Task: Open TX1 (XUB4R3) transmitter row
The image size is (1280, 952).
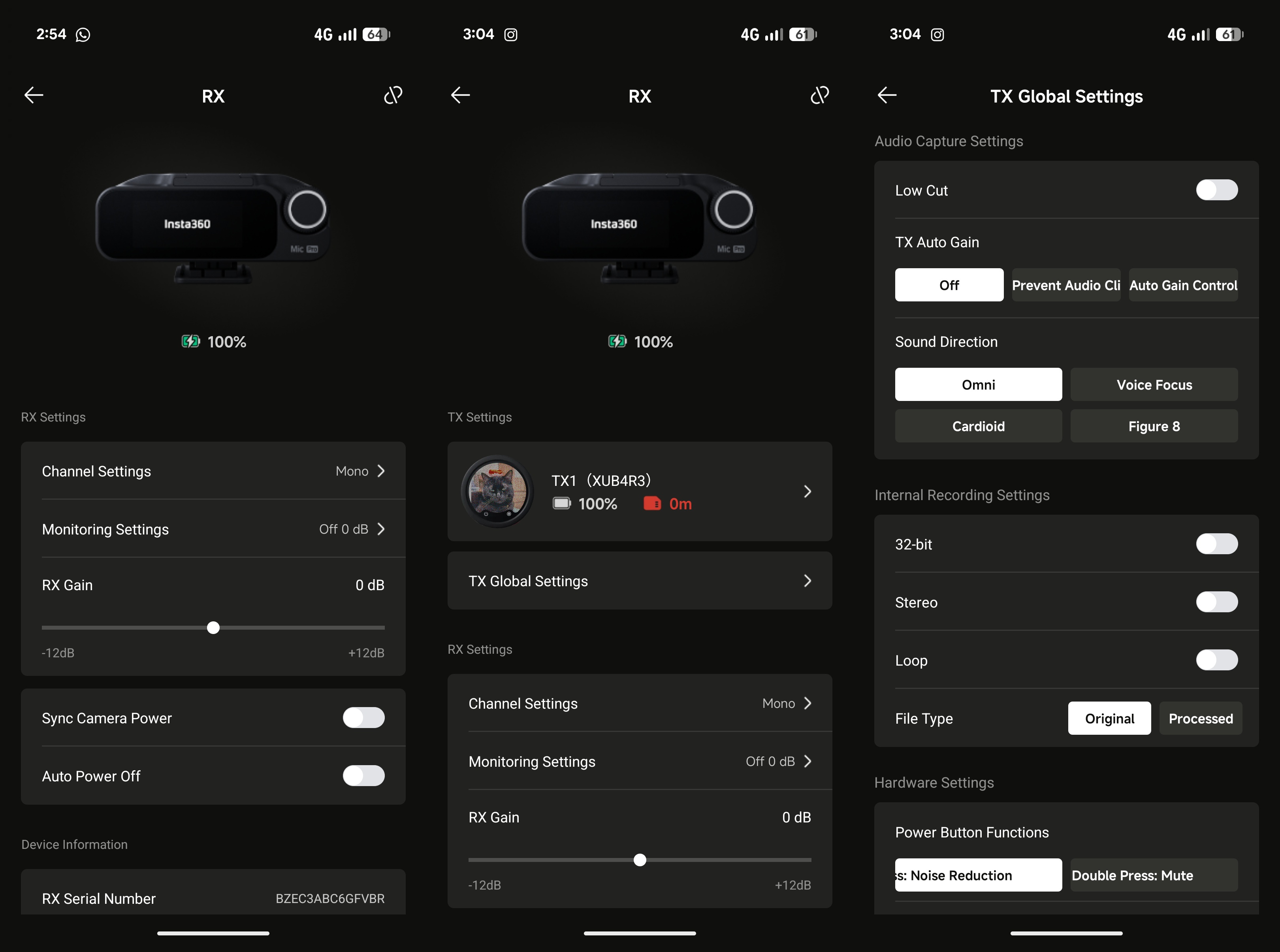Action: pyautogui.click(x=640, y=491)
